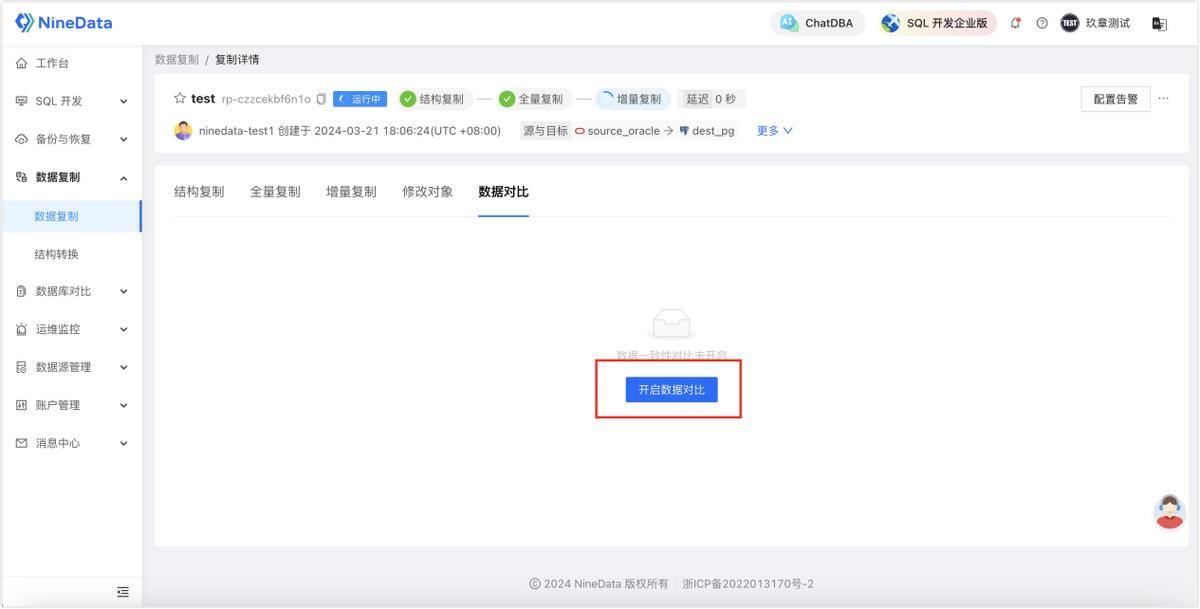
Task: Switch to the 结构复制 tab
Action: pos(199,191)
